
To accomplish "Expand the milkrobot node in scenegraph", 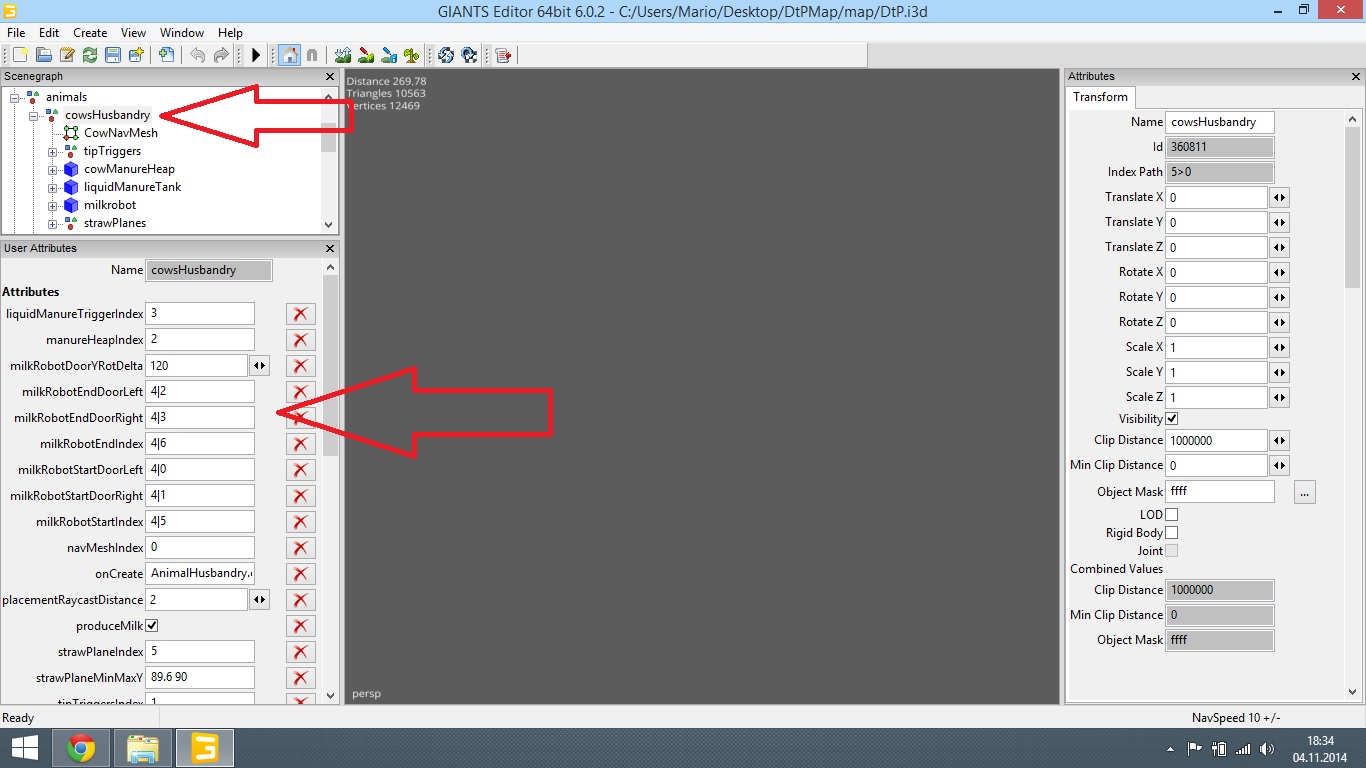I will click(53, 206).
